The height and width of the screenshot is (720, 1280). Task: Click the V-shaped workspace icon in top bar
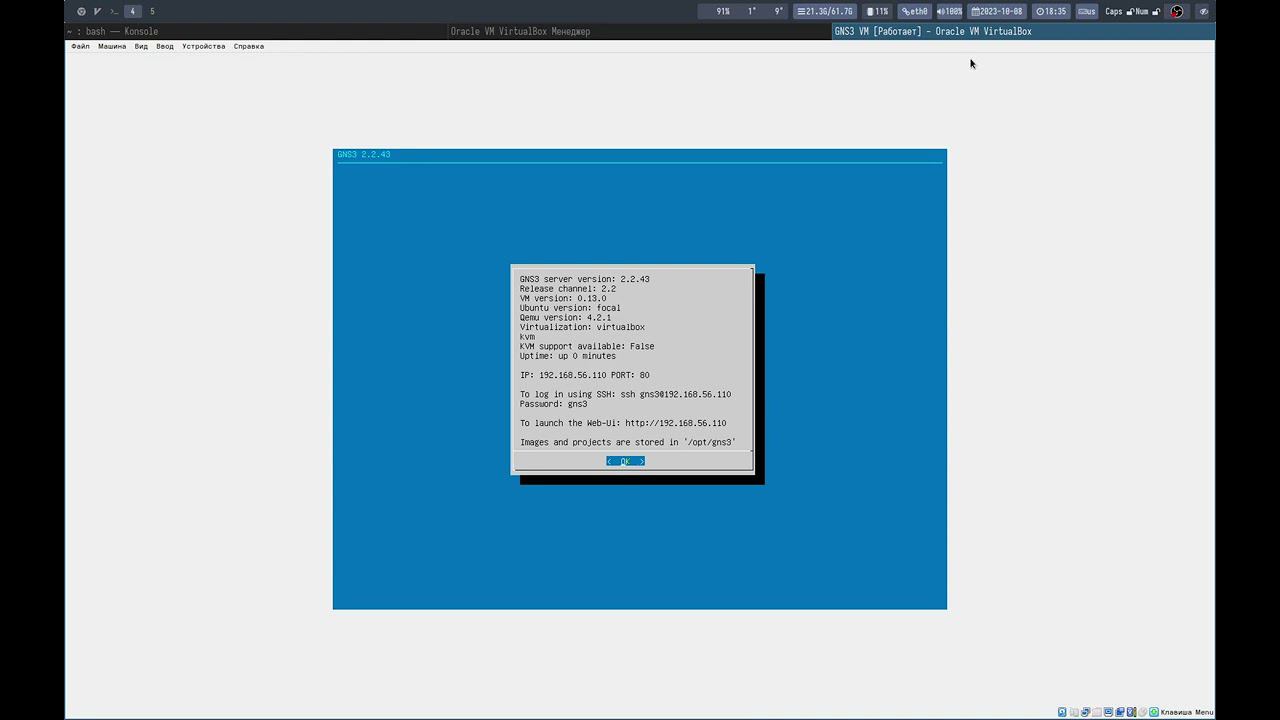pos(97,11)
